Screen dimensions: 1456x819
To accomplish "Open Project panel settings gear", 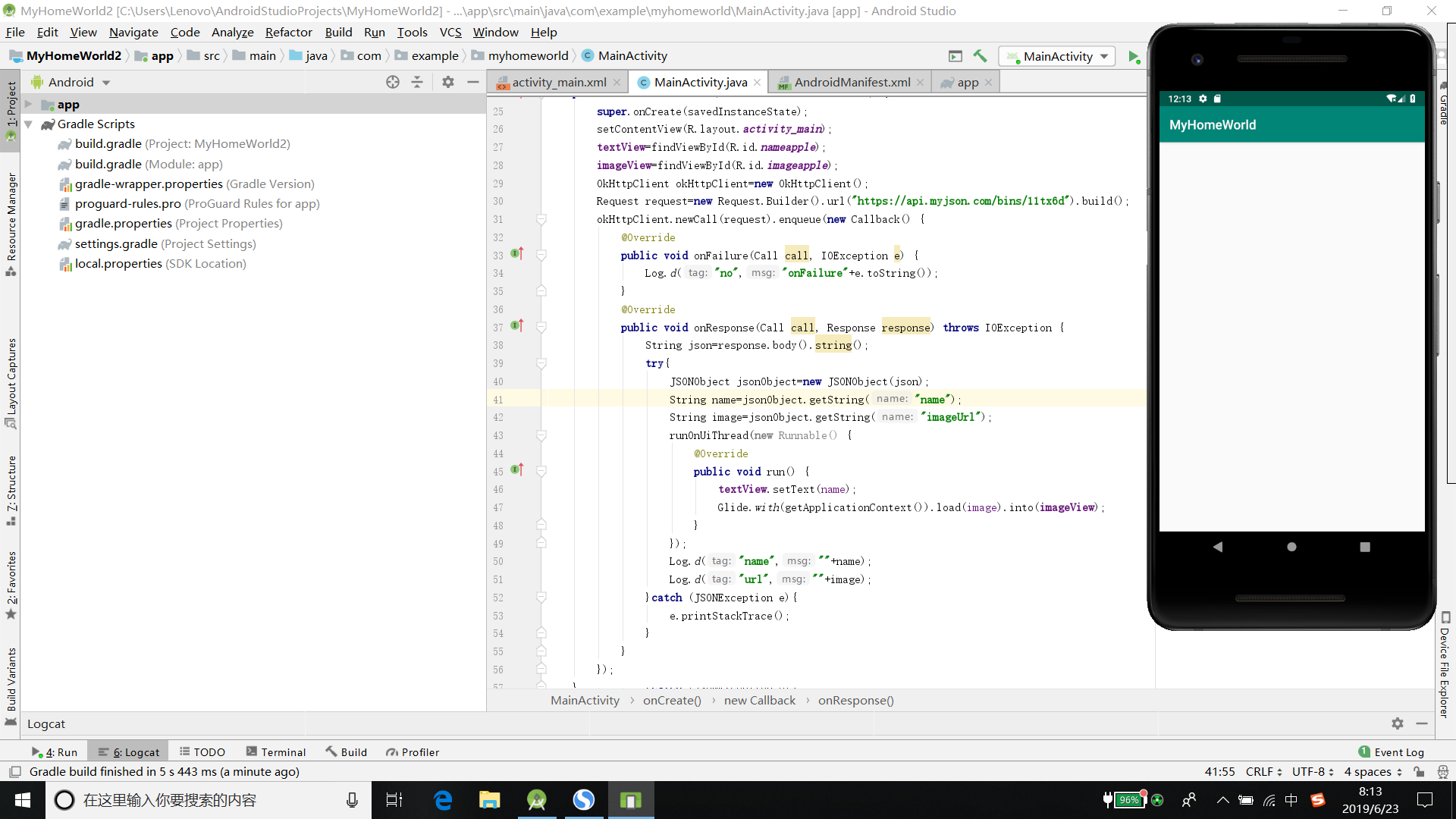I will (448, 82).
